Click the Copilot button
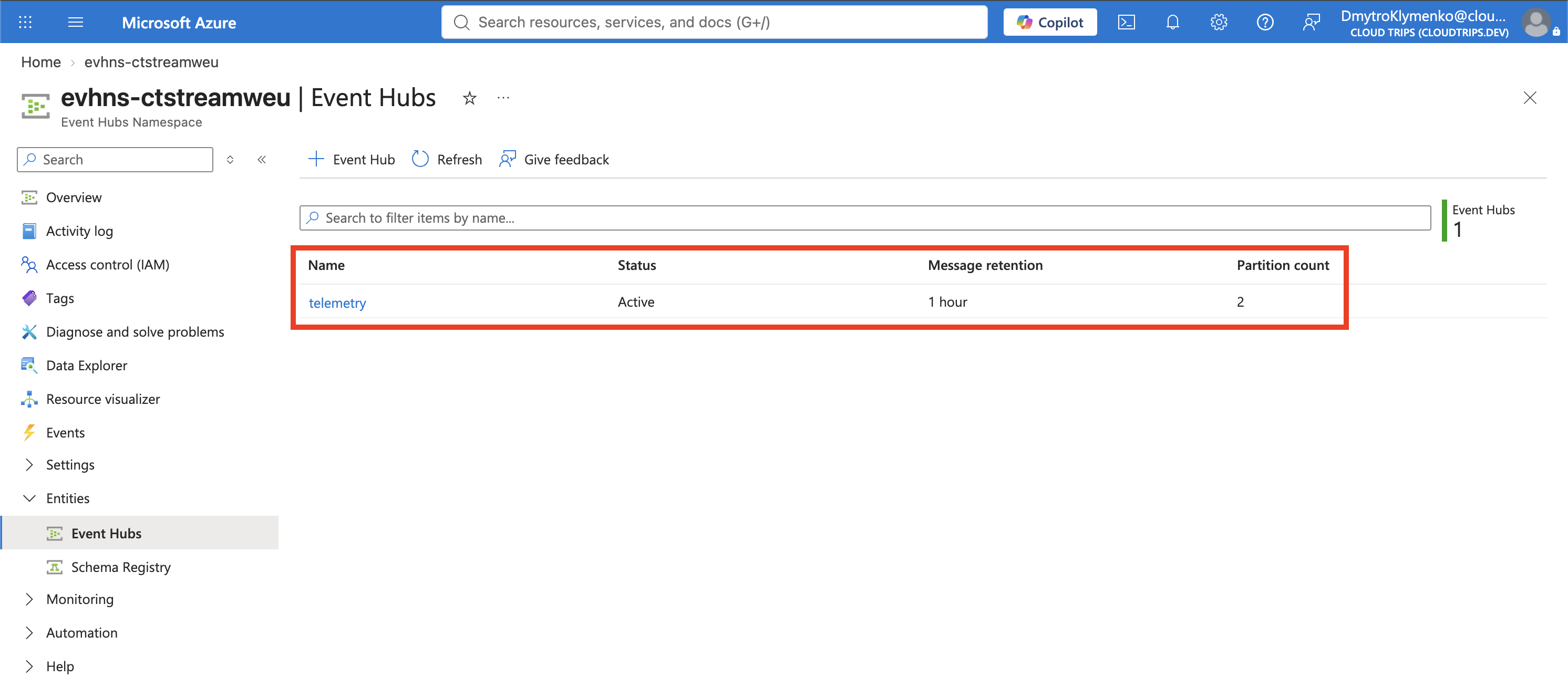Image resolution: width=1568 pixels, height=688 pixels. tap(1050, 23)
